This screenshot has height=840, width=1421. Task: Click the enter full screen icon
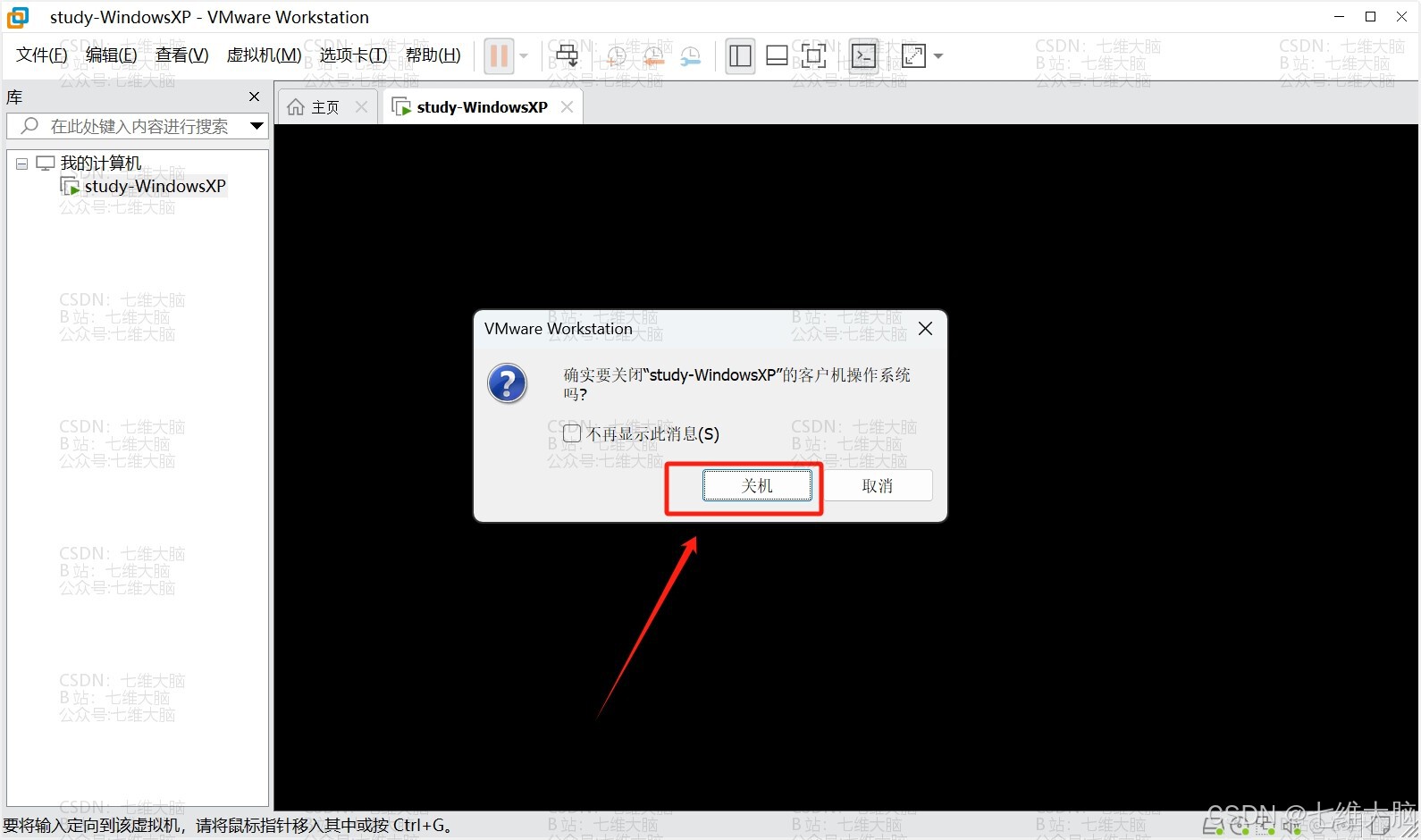pyautogui.click(x=813, y=56)
